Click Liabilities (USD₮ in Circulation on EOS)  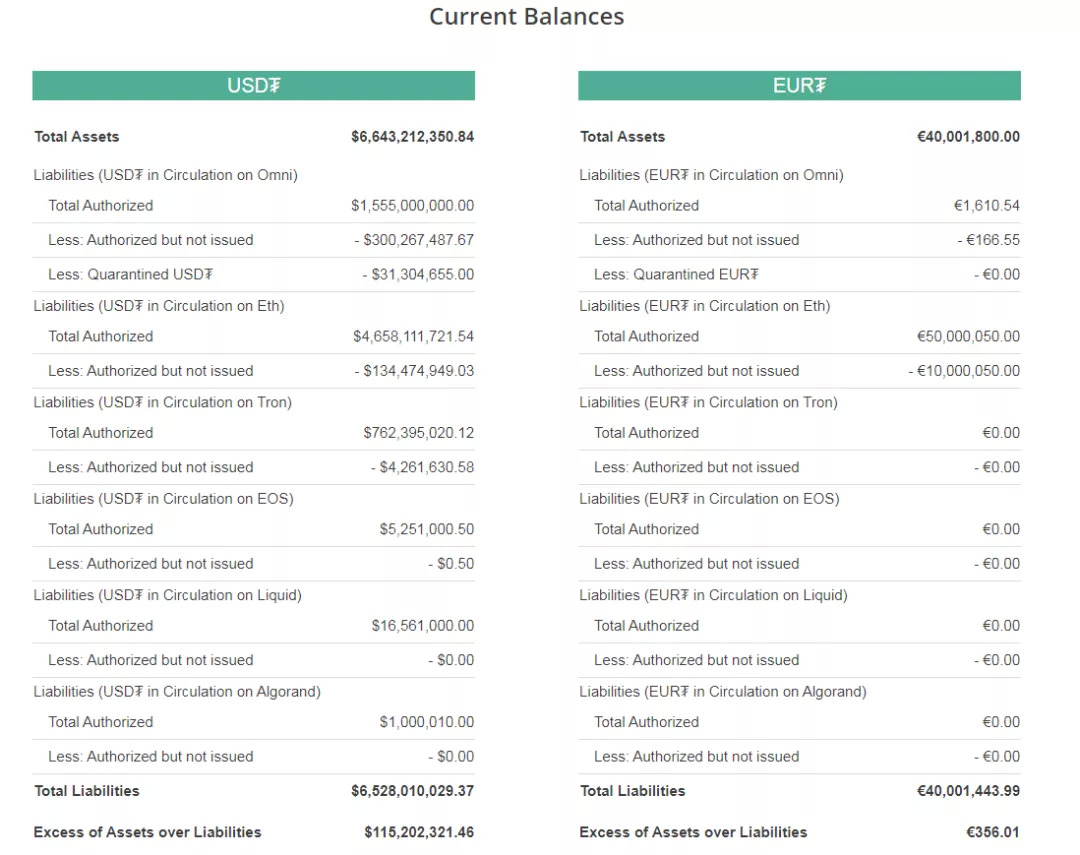pos(164,498)
